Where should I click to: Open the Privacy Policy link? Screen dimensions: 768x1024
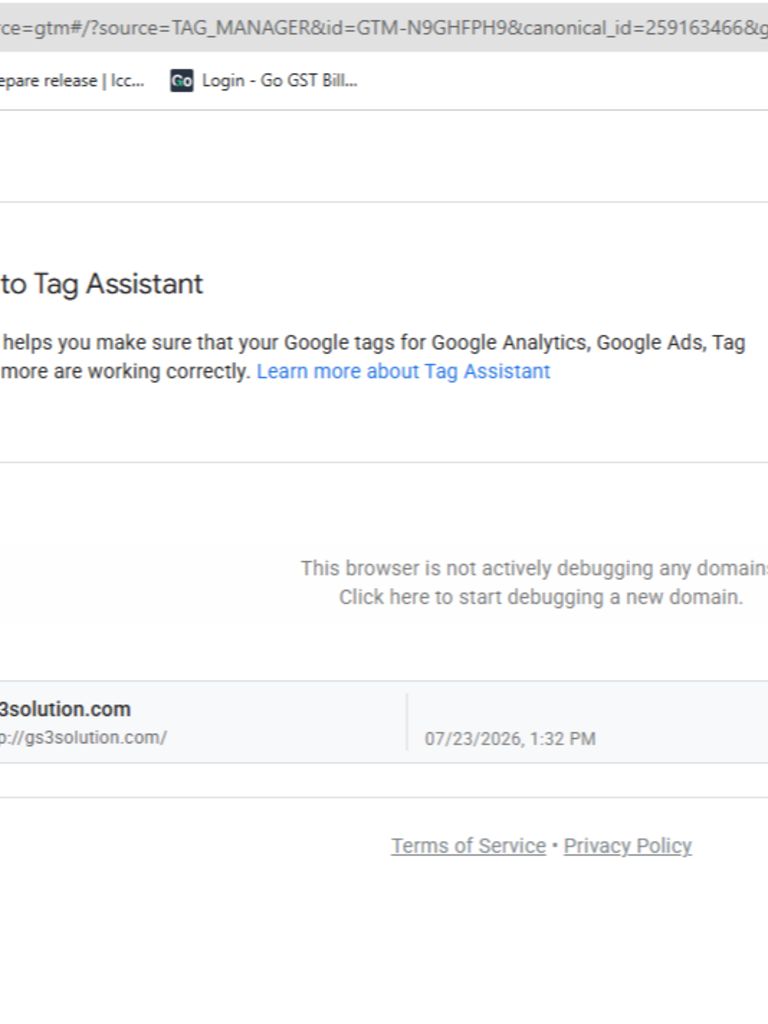pyautogui.click(x=628, y=846)
